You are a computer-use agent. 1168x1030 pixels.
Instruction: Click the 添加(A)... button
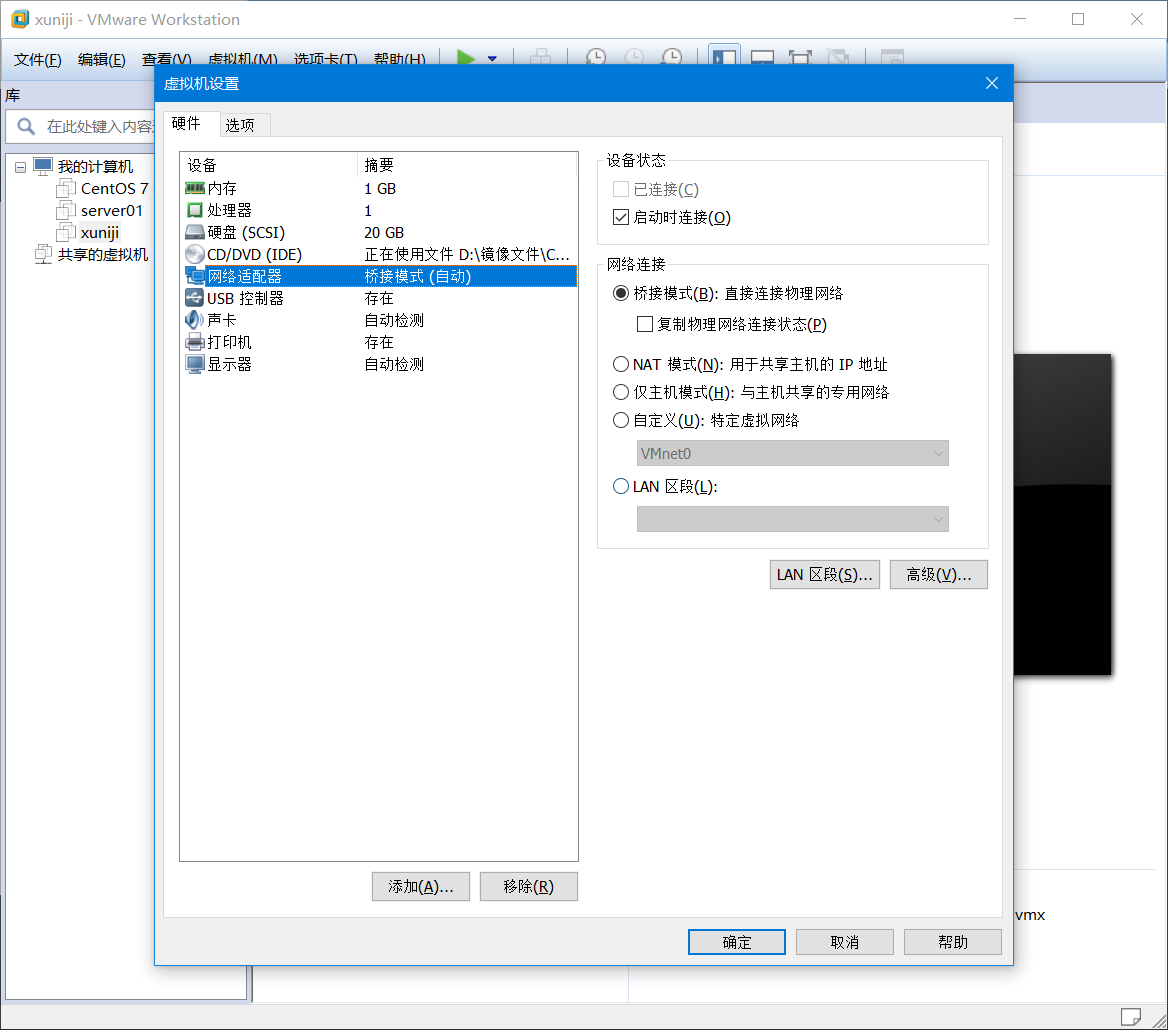tap(421, 886)
